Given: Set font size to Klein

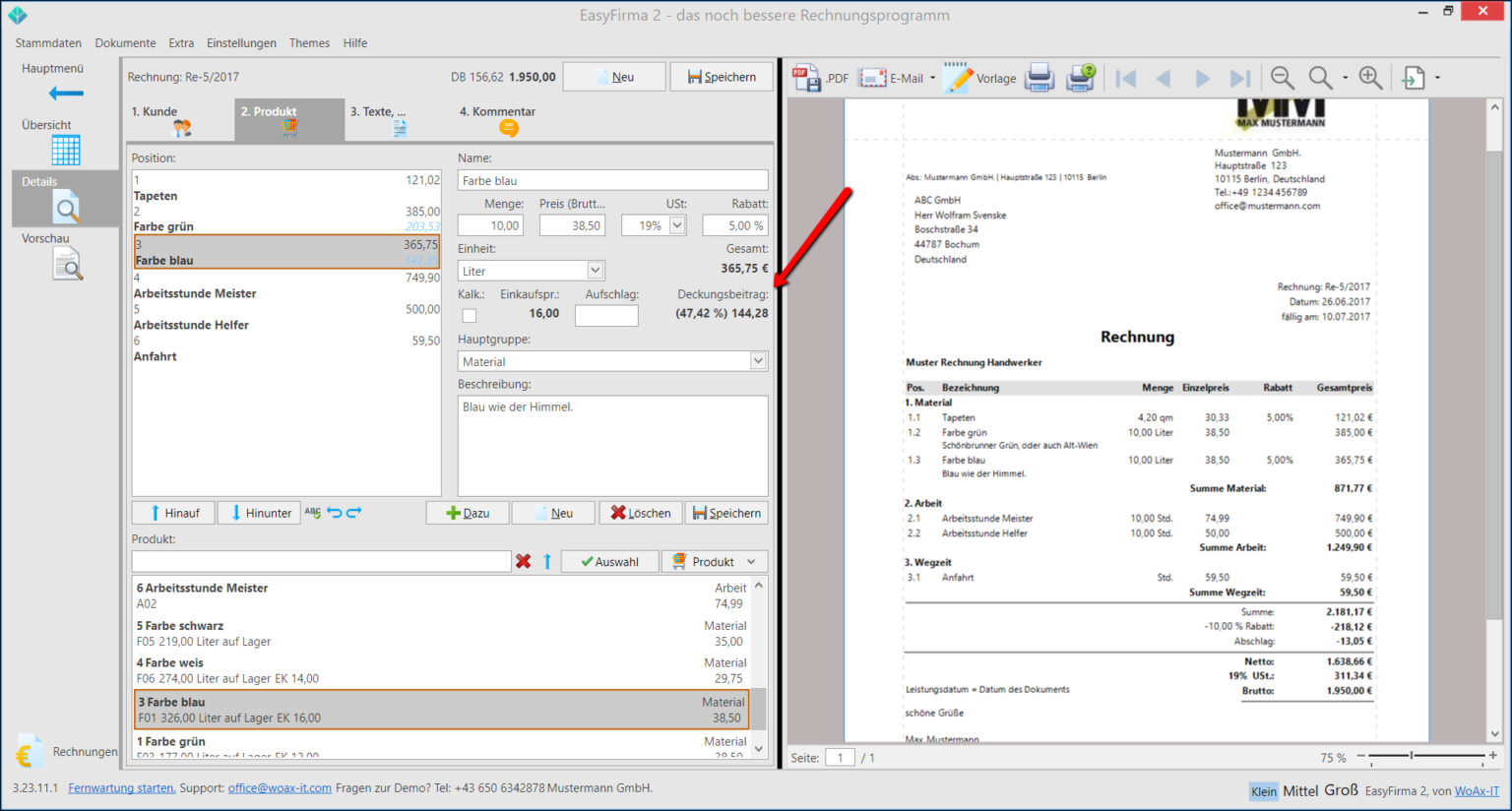Looking at the screenshot, I should (x=1264, y=791).
